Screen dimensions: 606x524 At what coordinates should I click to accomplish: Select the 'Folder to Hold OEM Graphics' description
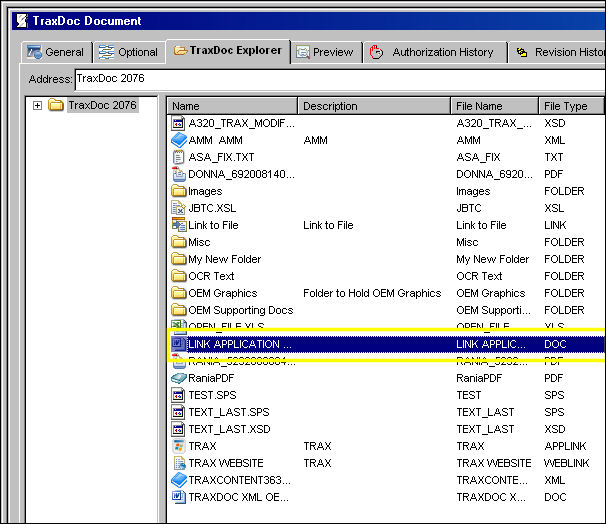(372, 293)
